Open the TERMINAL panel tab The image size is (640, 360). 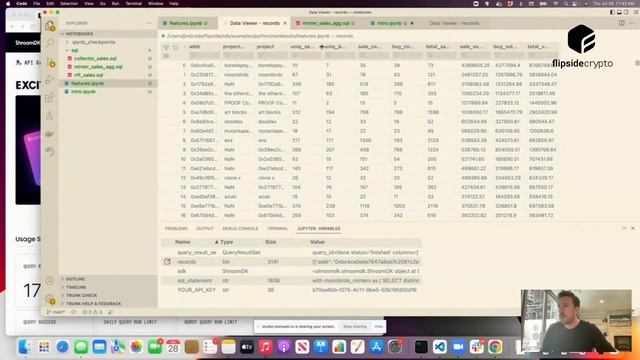pyautogui.click(x=278, y=229)
